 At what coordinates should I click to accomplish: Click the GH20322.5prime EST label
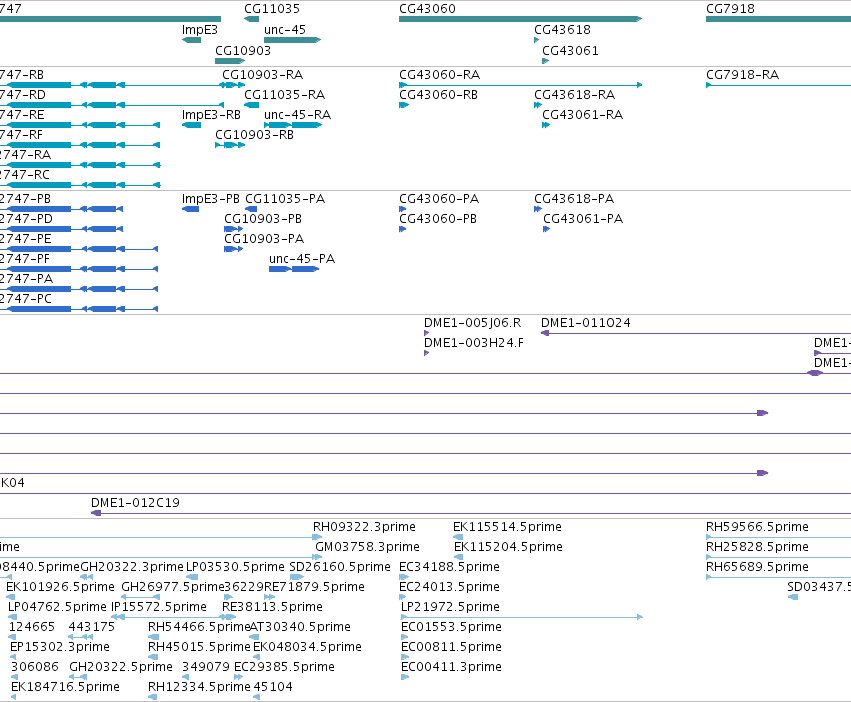(121, 667)
